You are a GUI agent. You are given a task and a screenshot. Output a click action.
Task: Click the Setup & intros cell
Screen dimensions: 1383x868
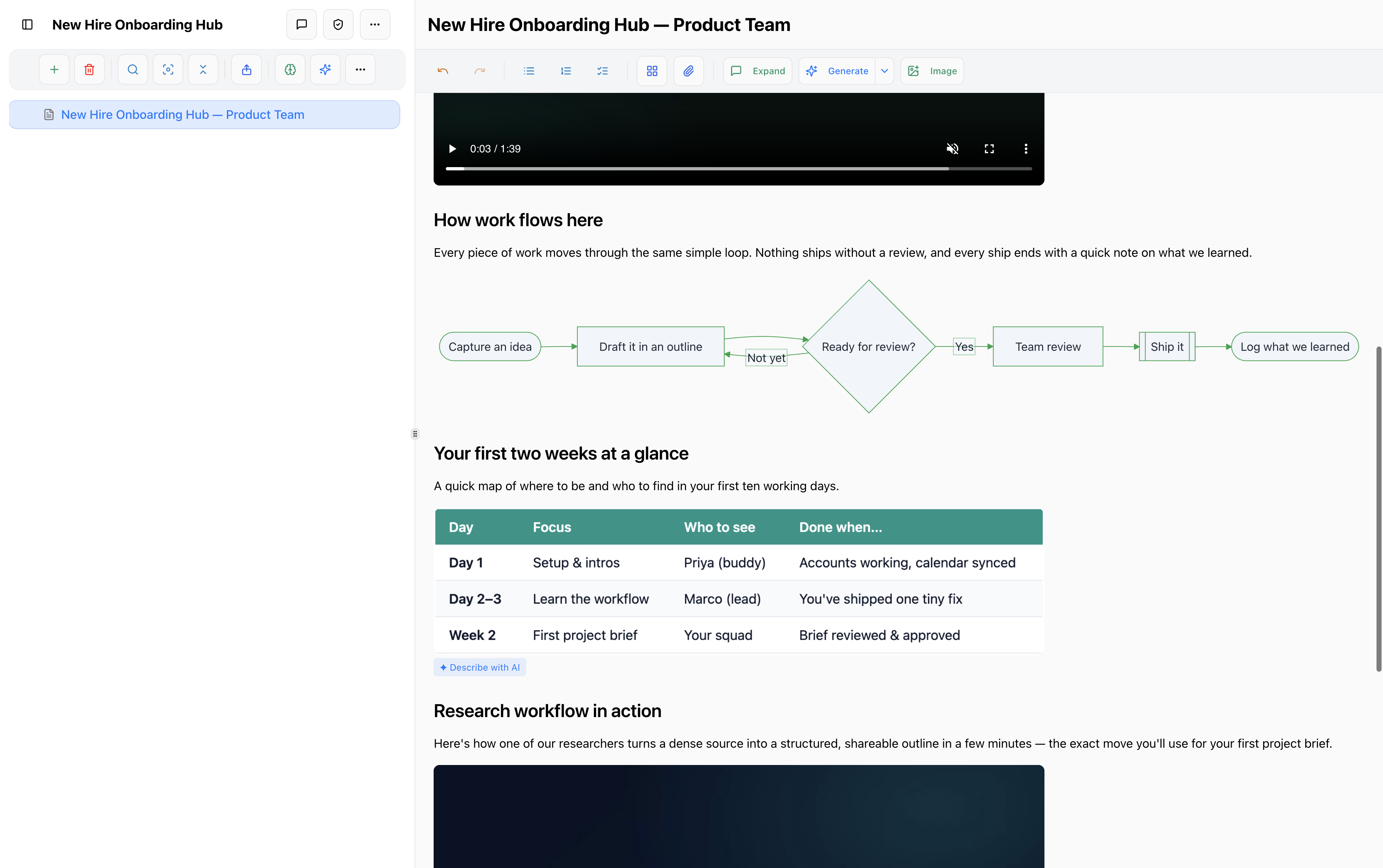coord(576,563)
